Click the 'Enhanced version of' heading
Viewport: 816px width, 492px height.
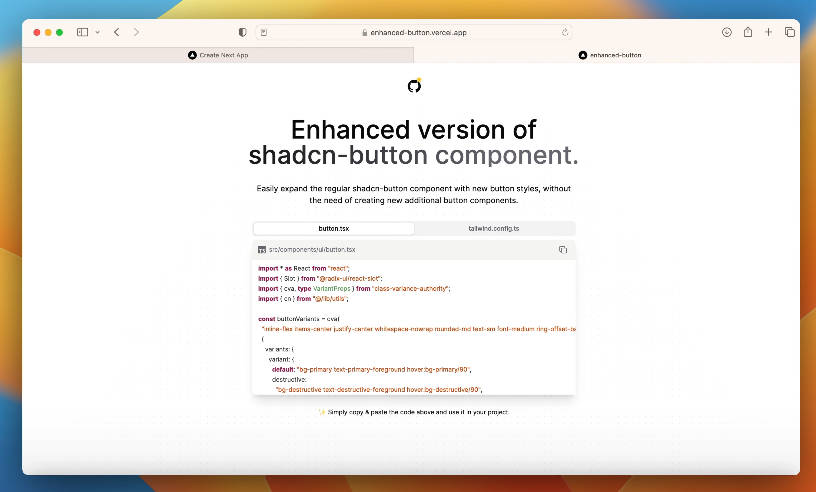click(414, 130)
